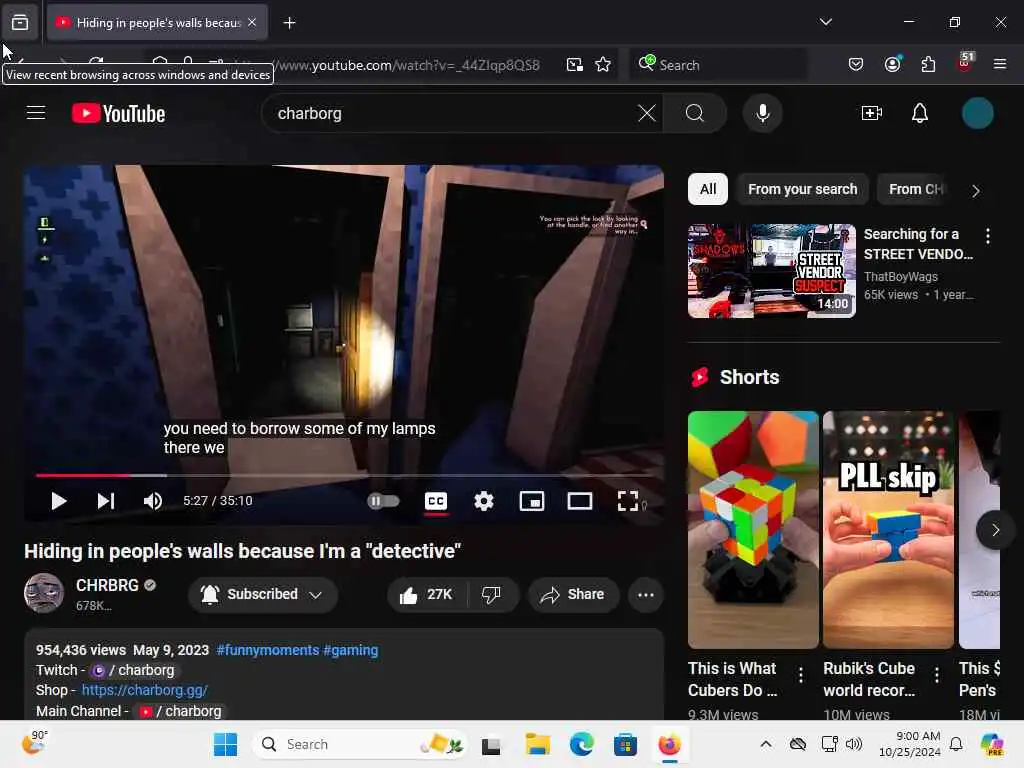
Task: Launch Microsoft Edge from taskbar
Action: click(x=581, y=744)
